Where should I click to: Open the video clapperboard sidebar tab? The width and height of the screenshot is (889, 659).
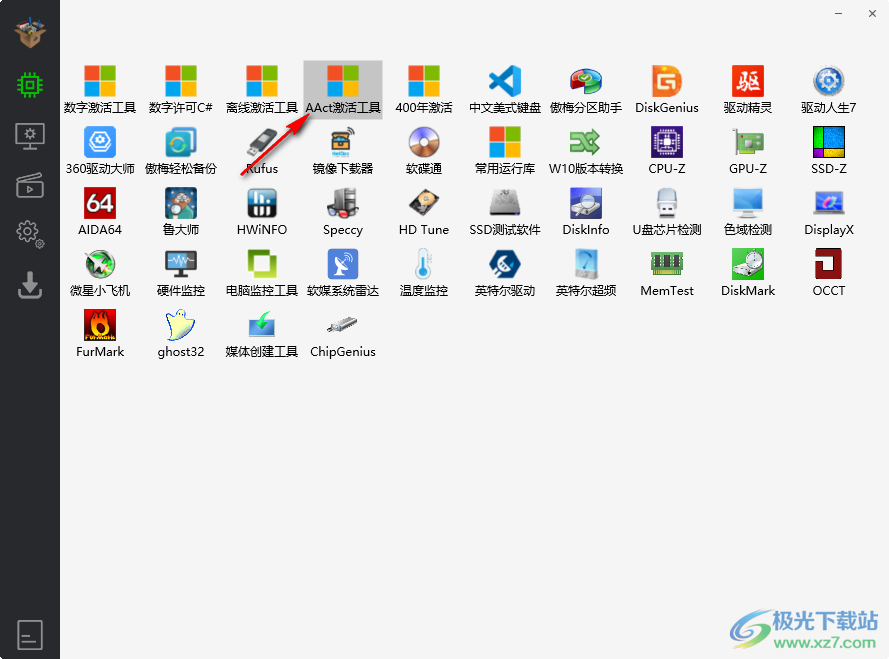click(x=29, y=185)
